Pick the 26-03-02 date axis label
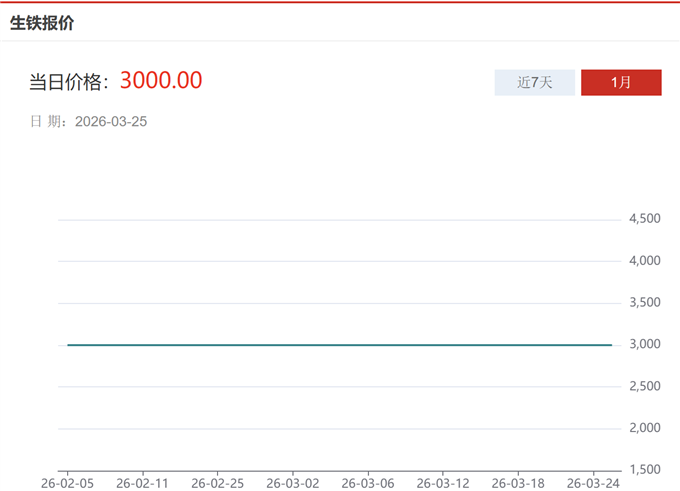The width and height of the screenshot is (680, 491). [293, 483]
